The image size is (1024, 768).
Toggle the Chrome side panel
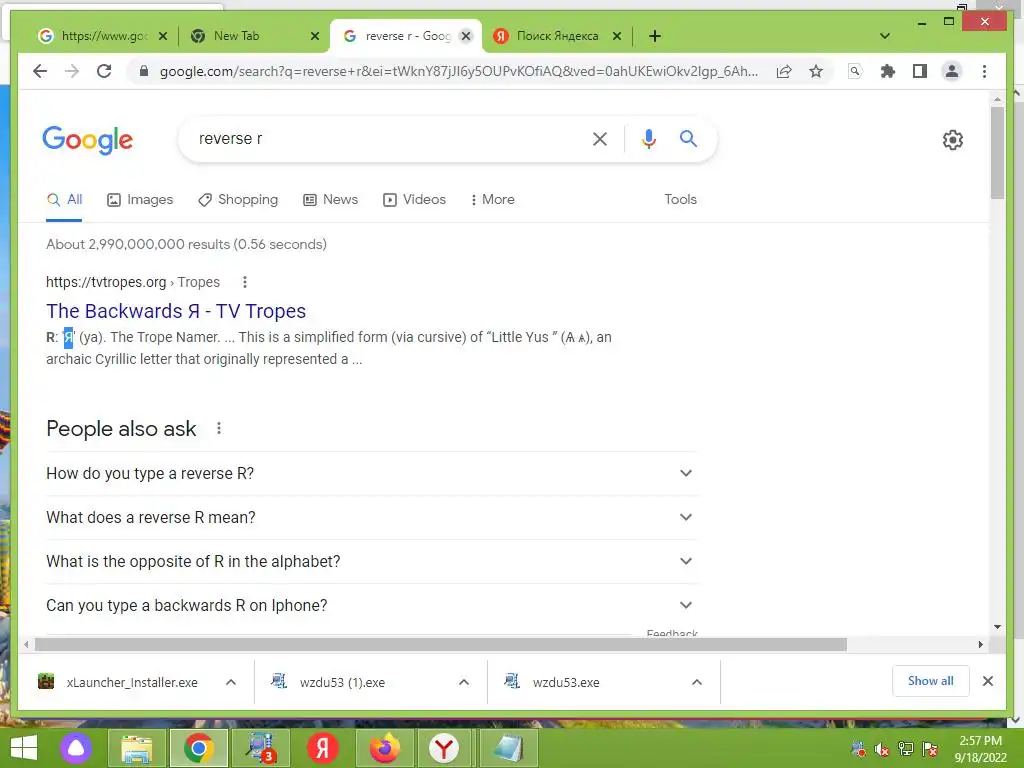(920, 71)
